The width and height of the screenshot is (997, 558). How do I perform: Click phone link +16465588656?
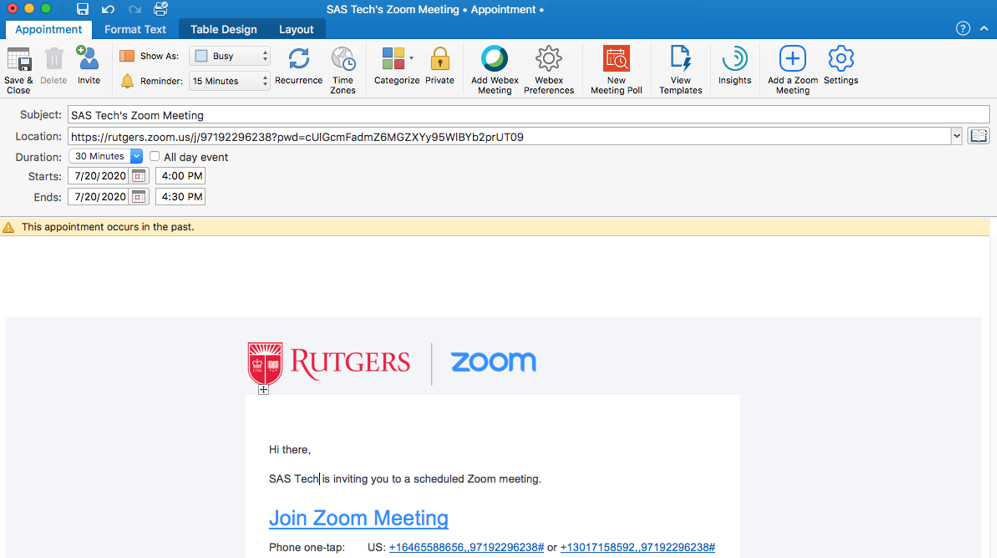[466, 547]
